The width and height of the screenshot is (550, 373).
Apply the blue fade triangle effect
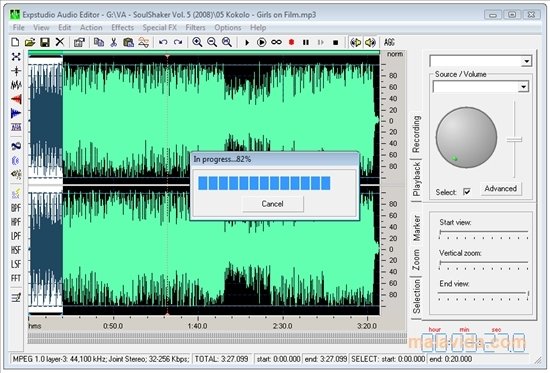click(x=16, y=113)
